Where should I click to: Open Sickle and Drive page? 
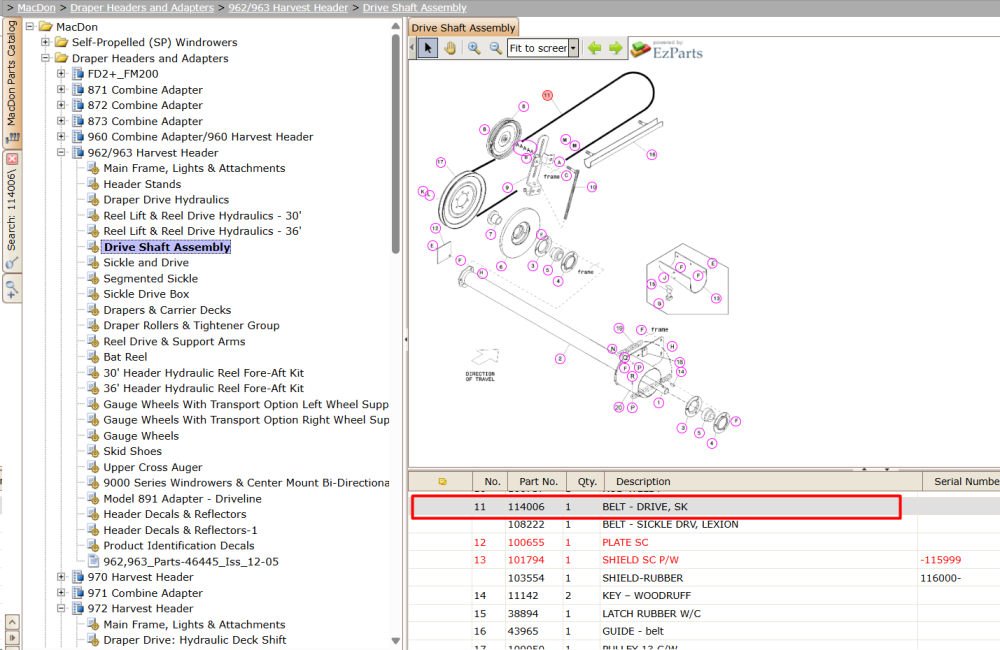[146, 262]
